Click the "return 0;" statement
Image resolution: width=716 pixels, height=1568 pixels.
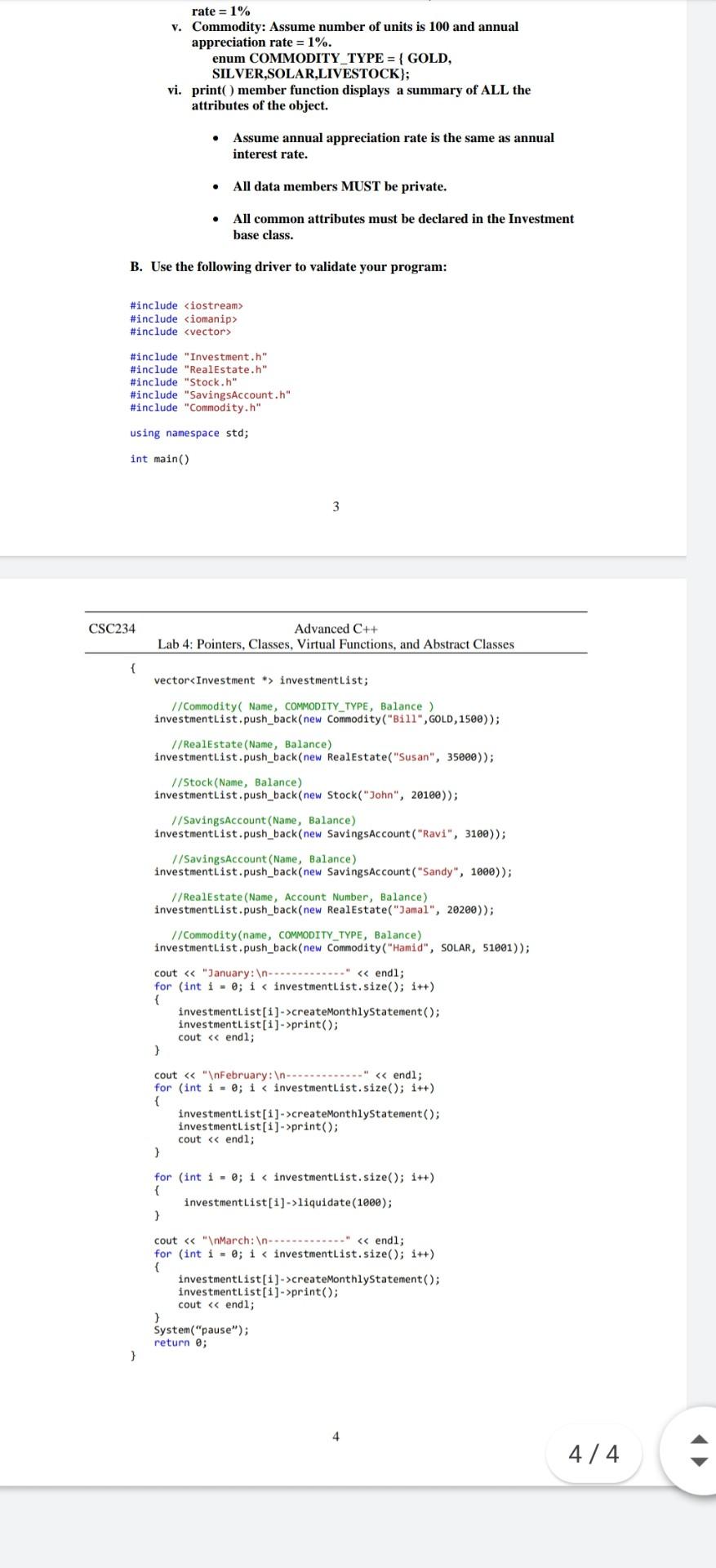(x=180, y=1343)
